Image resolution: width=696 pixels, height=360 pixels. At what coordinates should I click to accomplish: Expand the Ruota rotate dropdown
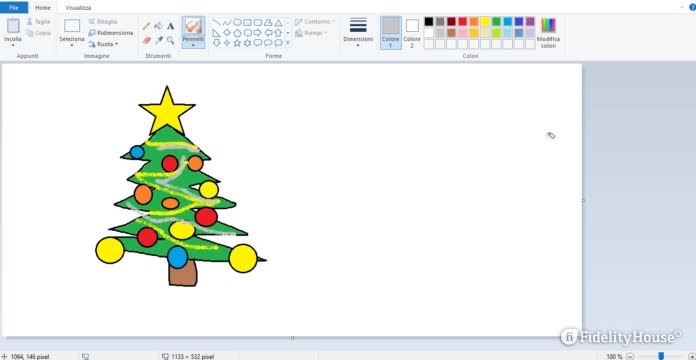104,44
